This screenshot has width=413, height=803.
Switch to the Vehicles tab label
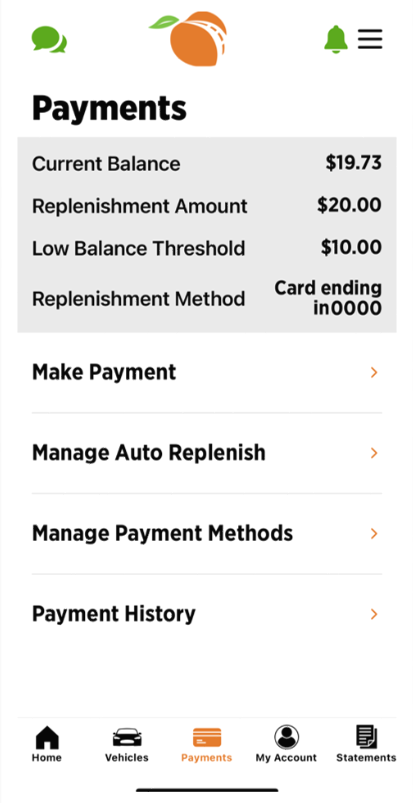[x=127, y=757]
